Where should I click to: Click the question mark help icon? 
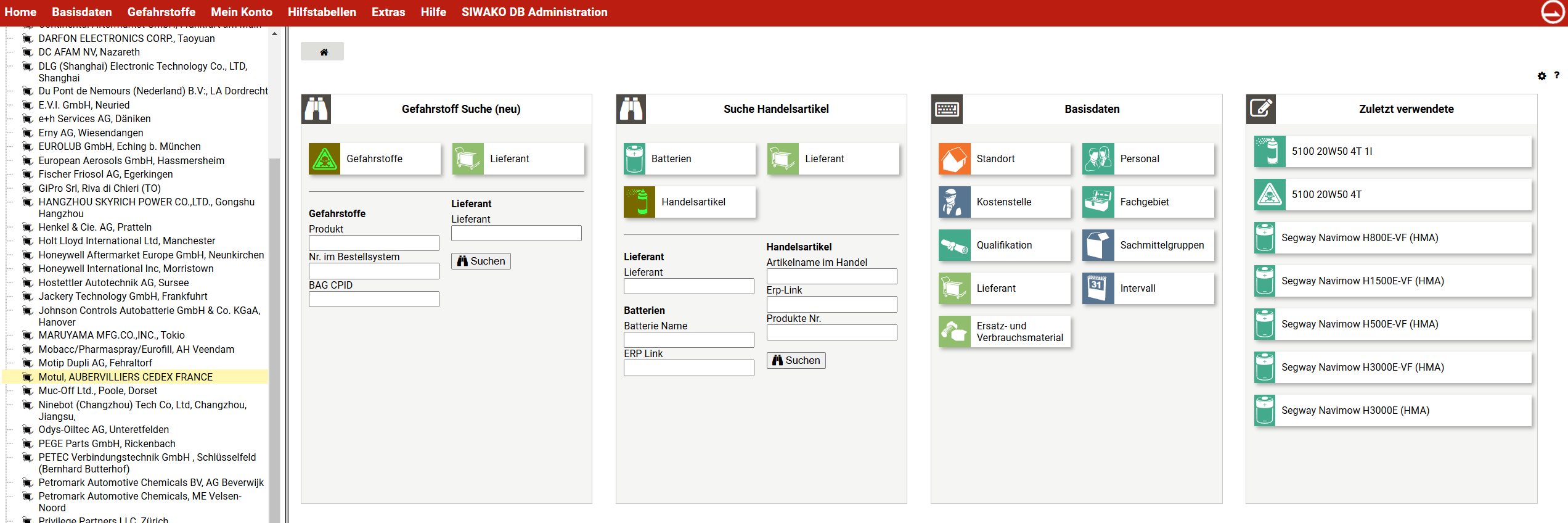point(1556,75)
